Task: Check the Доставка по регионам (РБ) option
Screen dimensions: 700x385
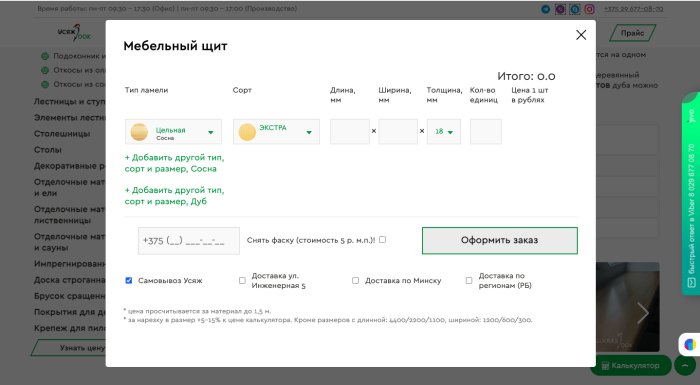Action: [x=469, y=280]
